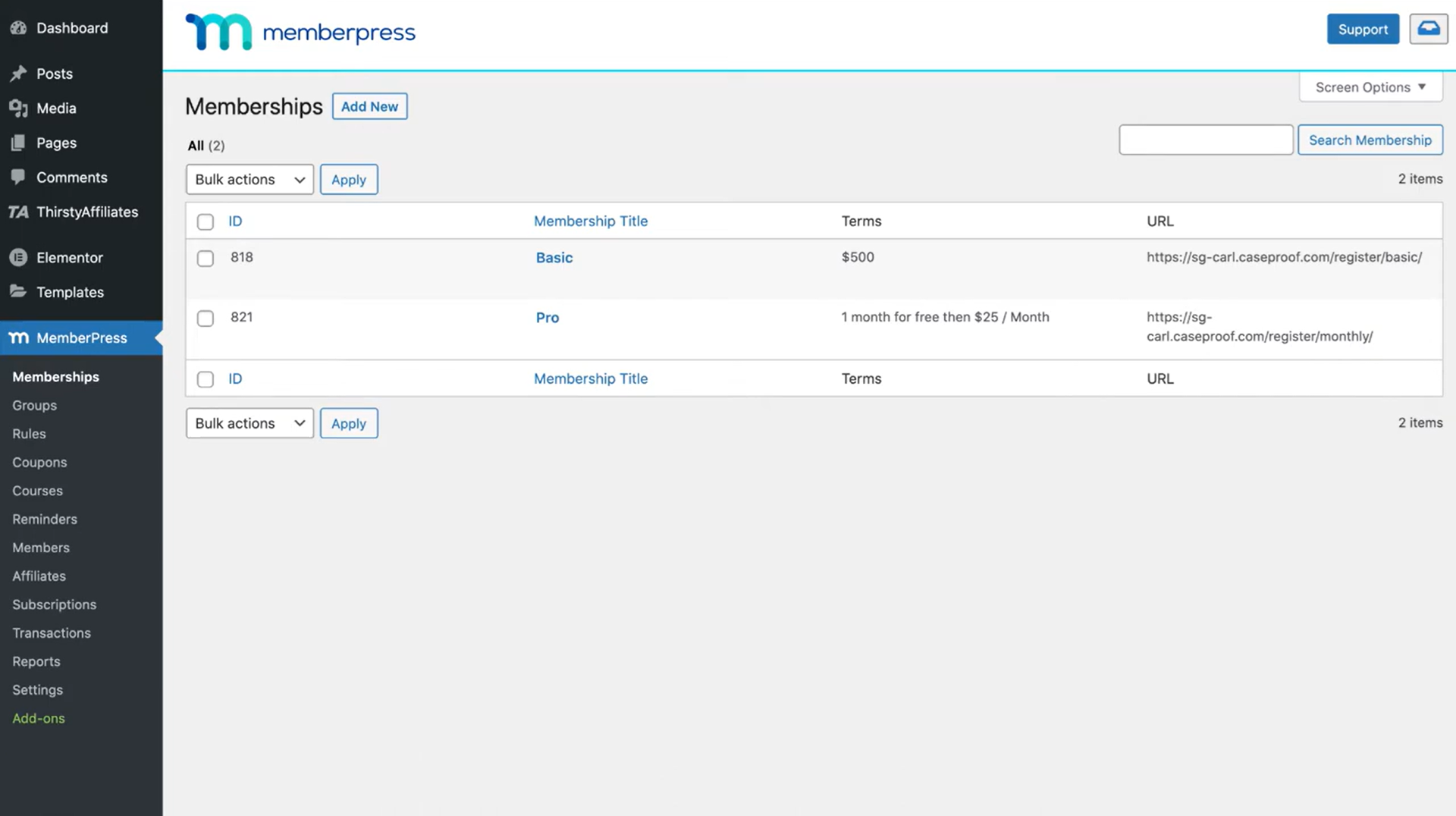Click the All (2) filter link
The height and width of the screenshot is (816, 1456).
tap(206, 146)
